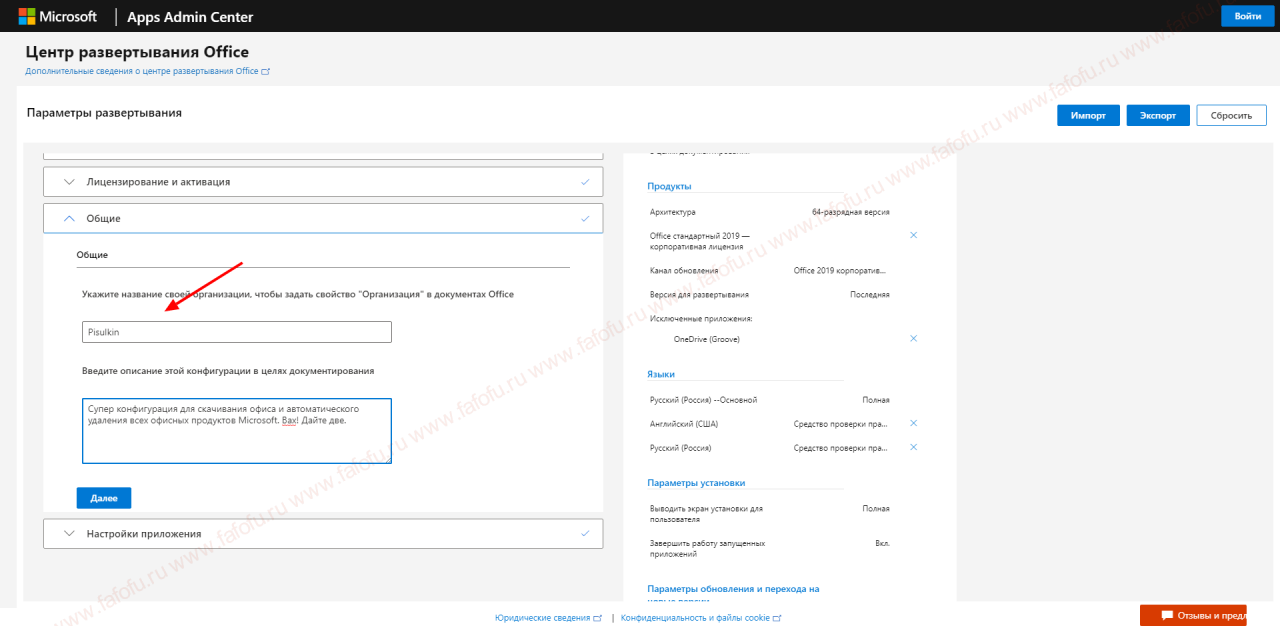Click checkmark icon on Лицензирование и активация row

(585, 182)
